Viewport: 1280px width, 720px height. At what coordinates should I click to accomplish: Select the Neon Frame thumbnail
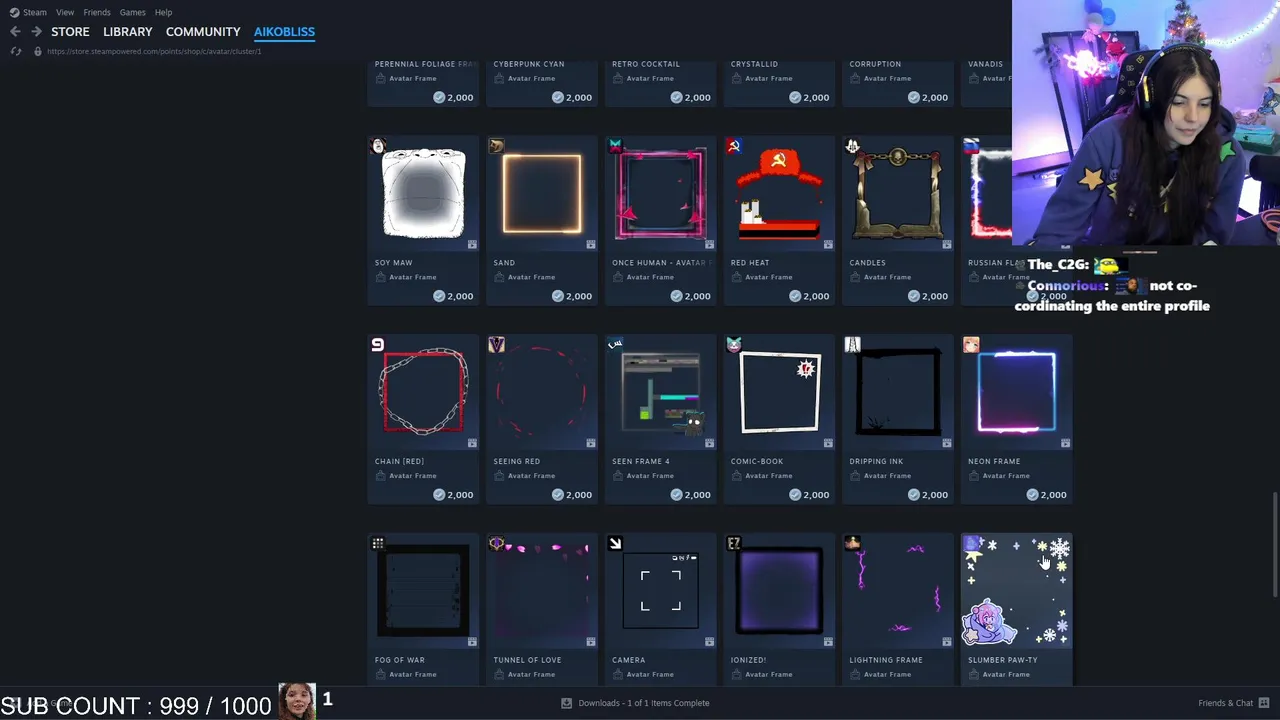tap(1016, 392)
